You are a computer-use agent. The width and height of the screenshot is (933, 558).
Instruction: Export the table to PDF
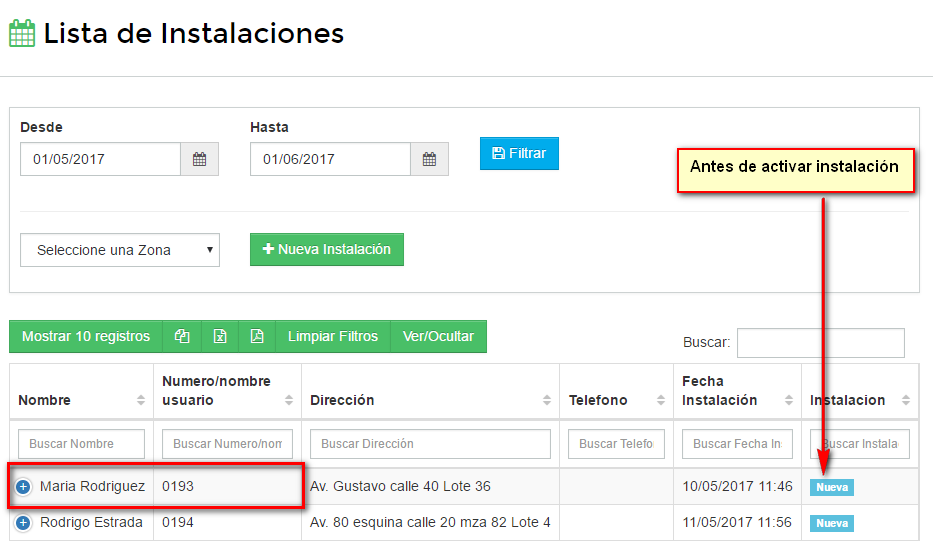257,337
